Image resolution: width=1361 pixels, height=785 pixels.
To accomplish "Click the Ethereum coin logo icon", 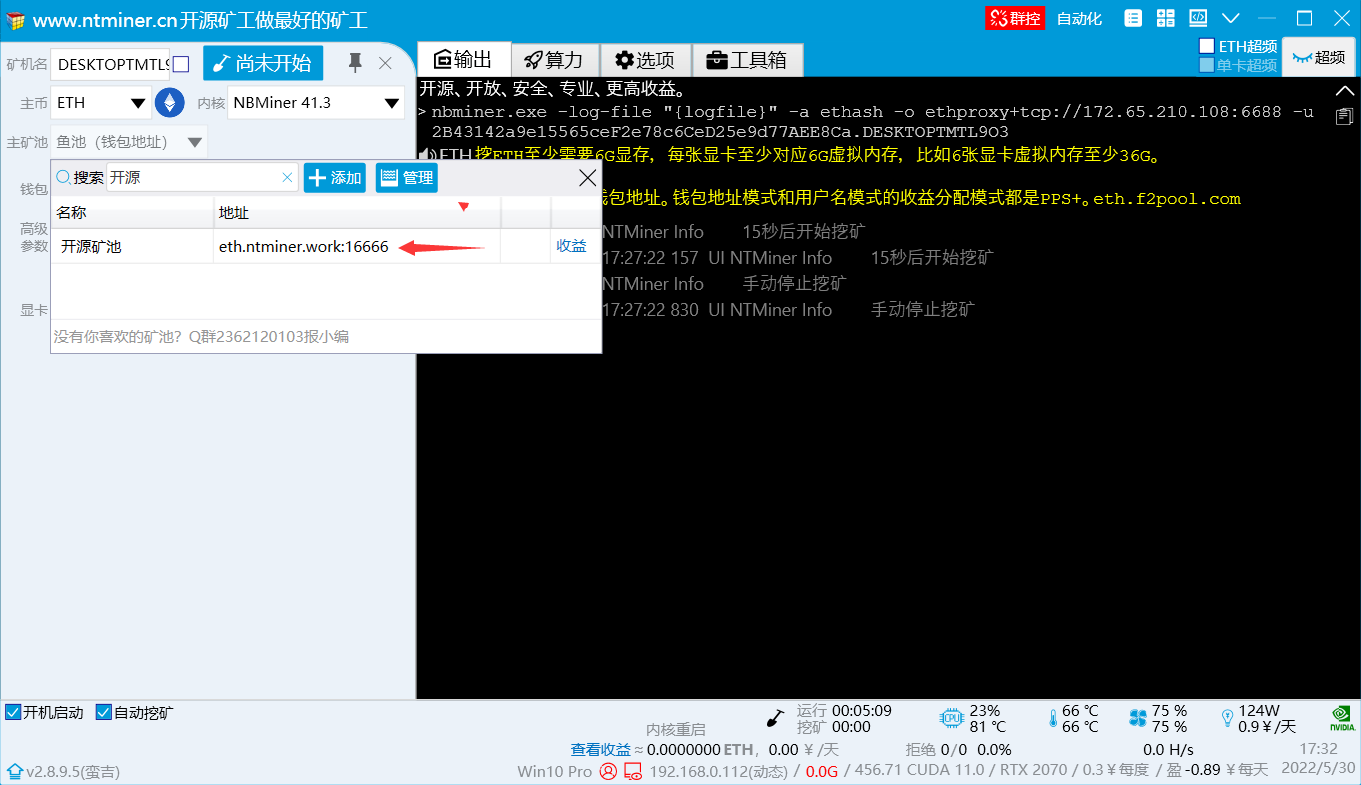I will [x=169, y=102].
